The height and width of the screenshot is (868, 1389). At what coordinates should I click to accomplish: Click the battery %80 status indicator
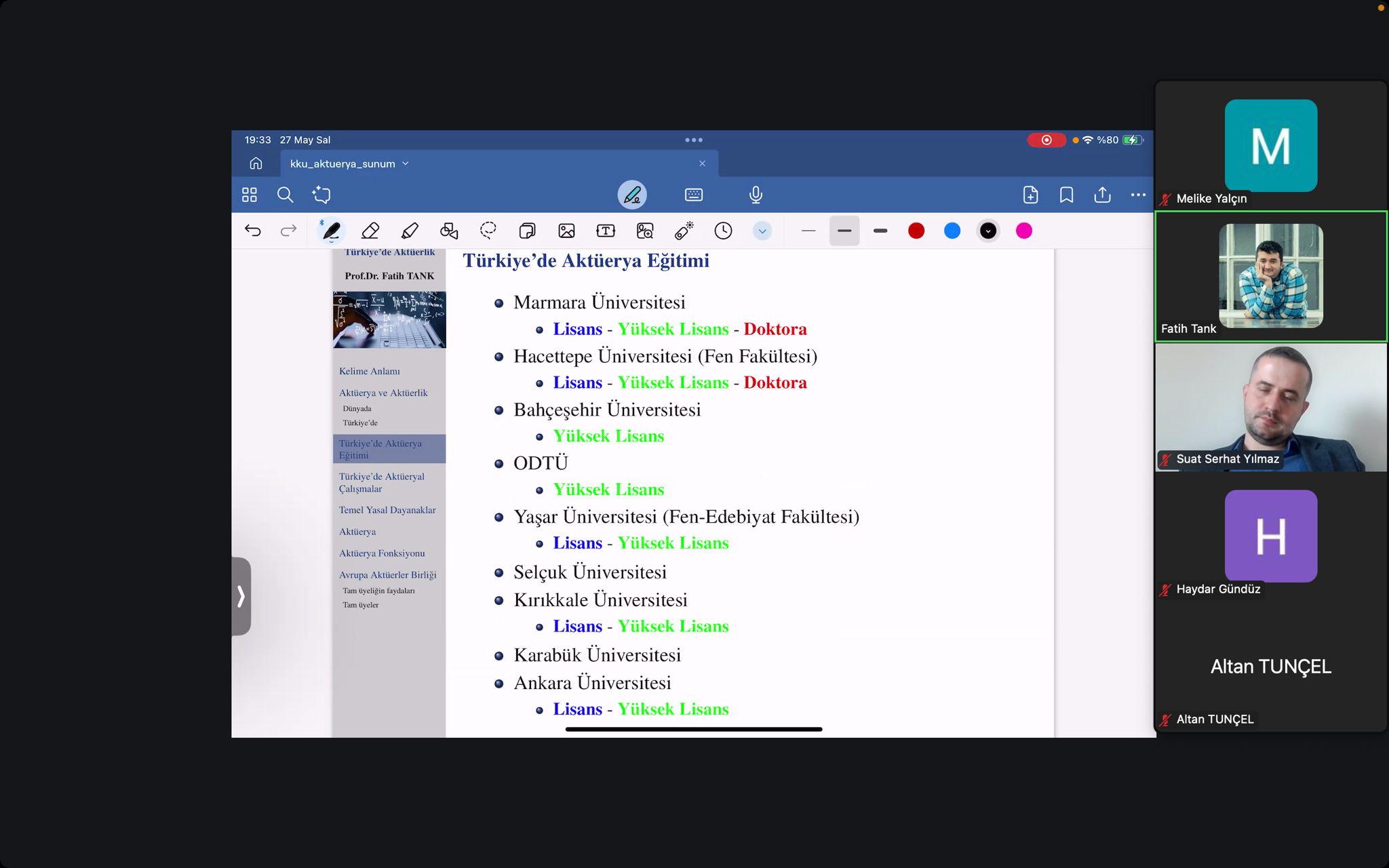click(x=1120, y=140)
